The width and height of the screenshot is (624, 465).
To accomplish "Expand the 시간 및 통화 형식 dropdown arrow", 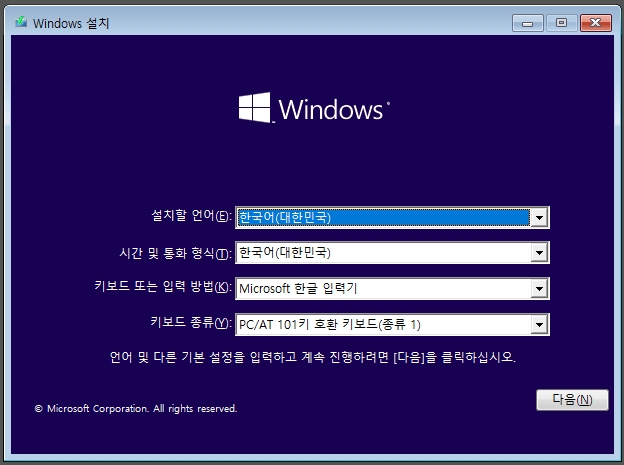I will point(539,252).
